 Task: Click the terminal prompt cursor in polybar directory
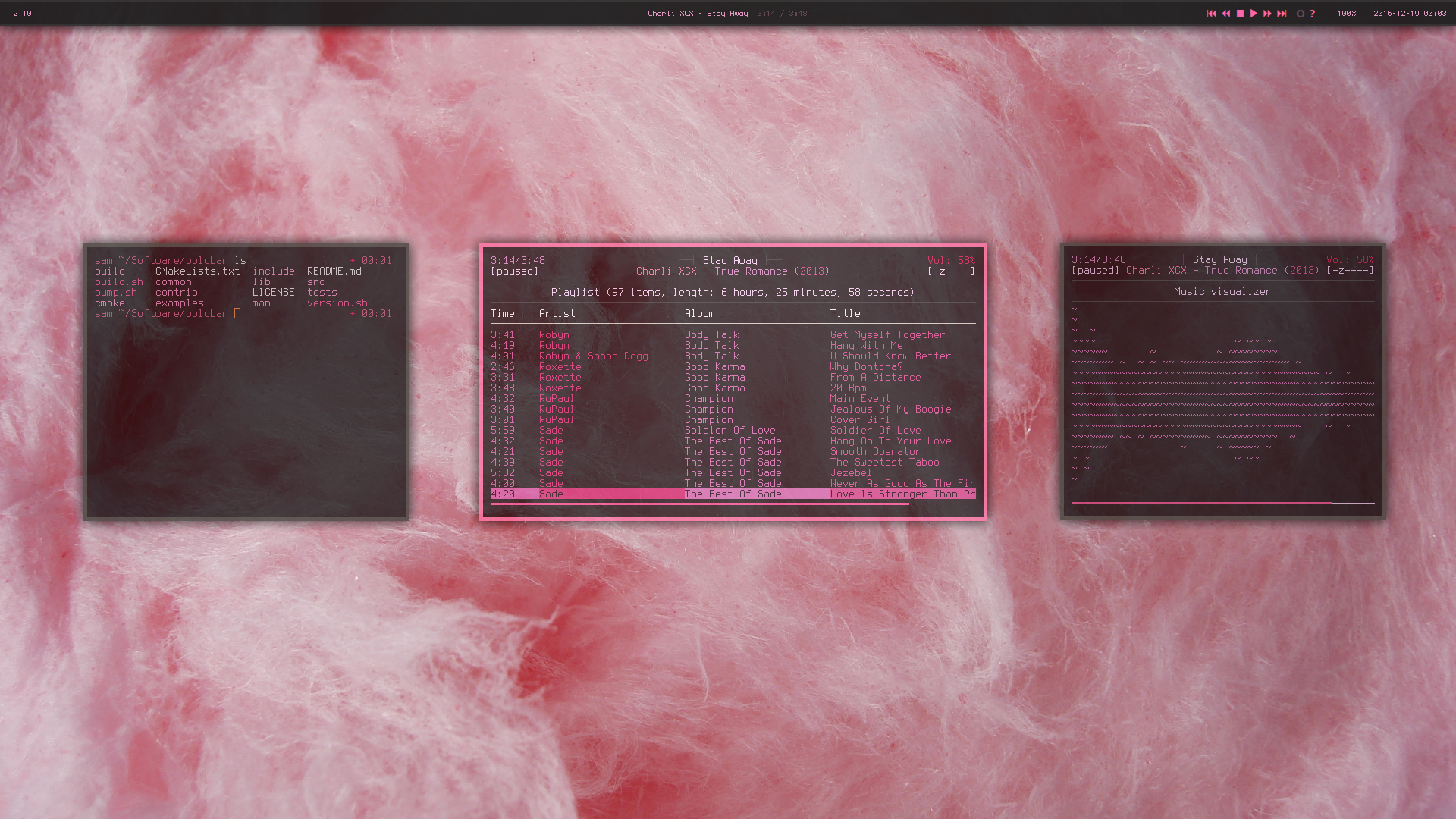point(237,314)
